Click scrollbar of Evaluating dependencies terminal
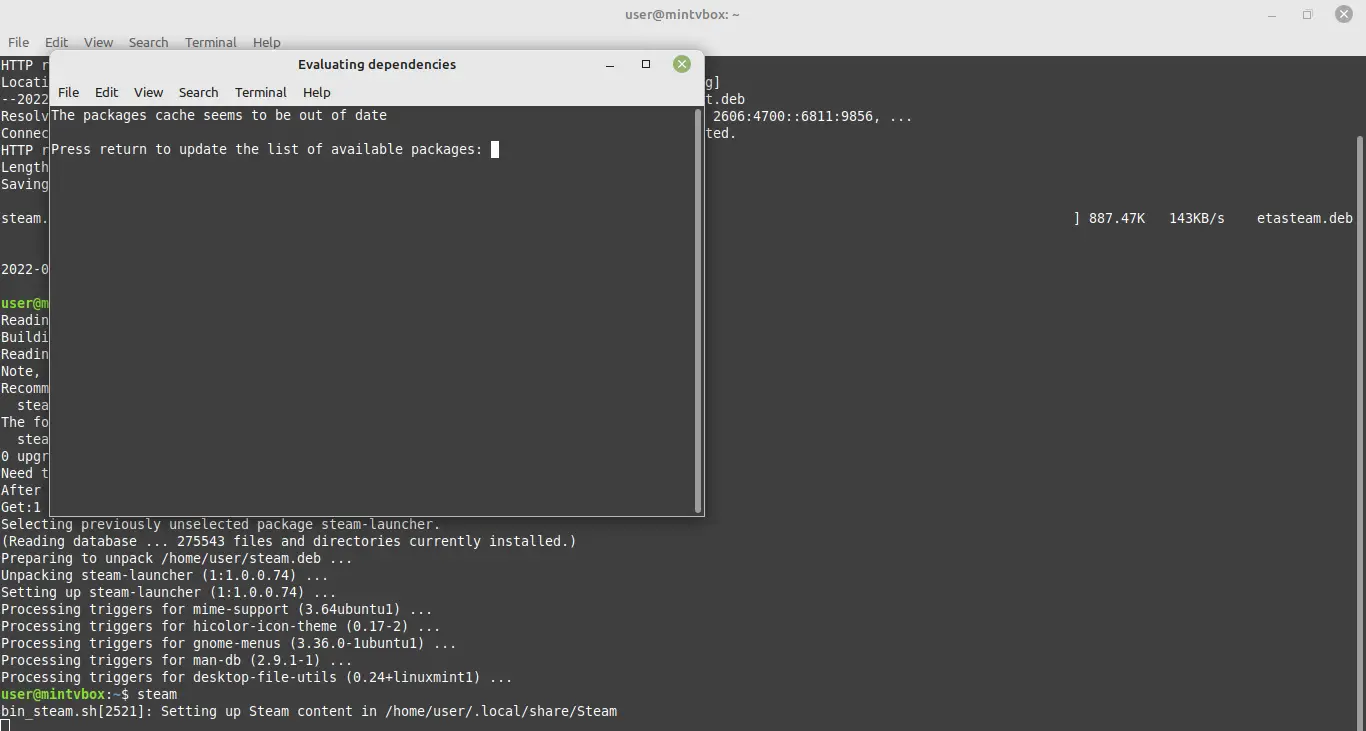 (x=698, y=311)
